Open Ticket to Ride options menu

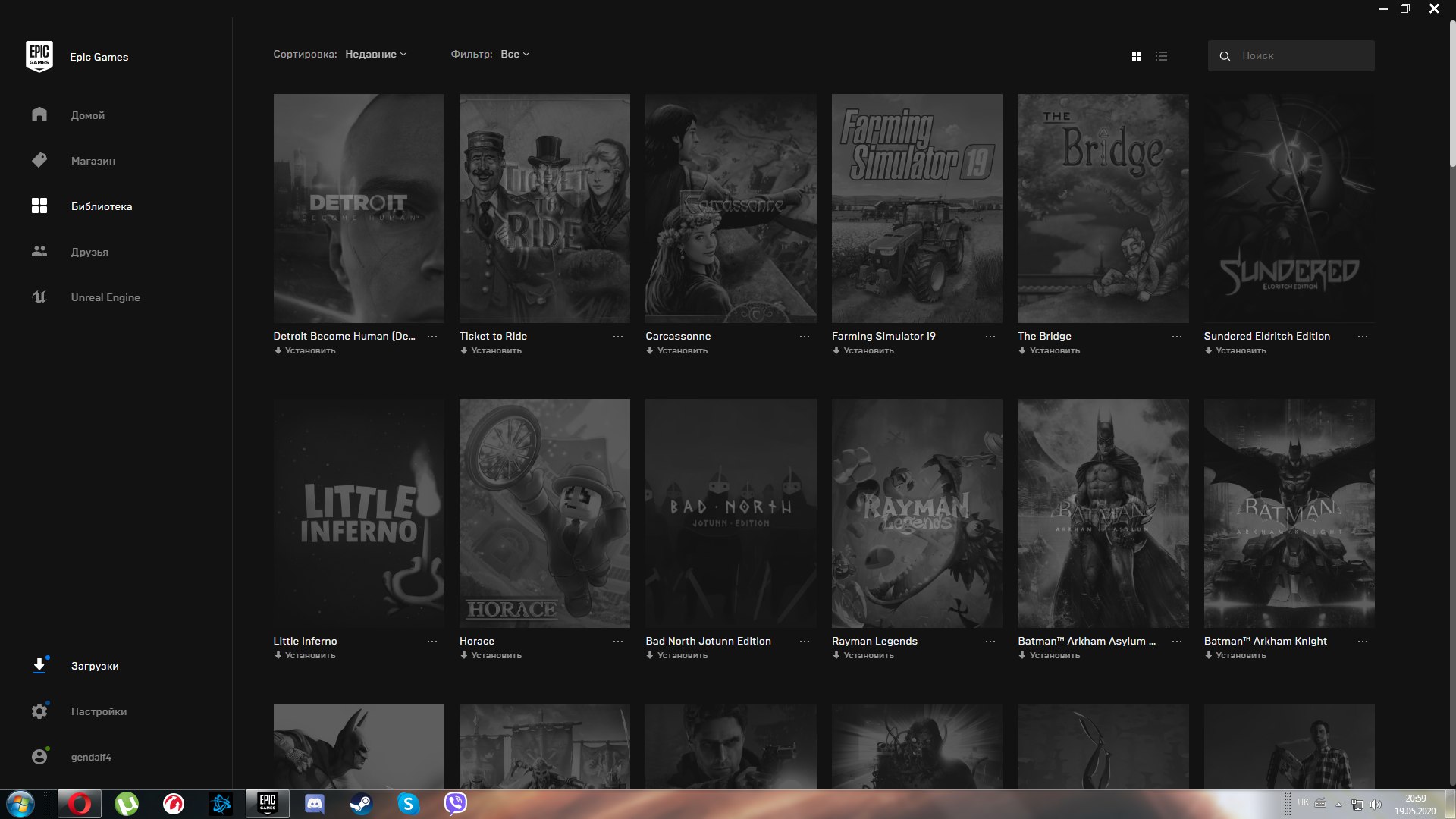[618, 337]
